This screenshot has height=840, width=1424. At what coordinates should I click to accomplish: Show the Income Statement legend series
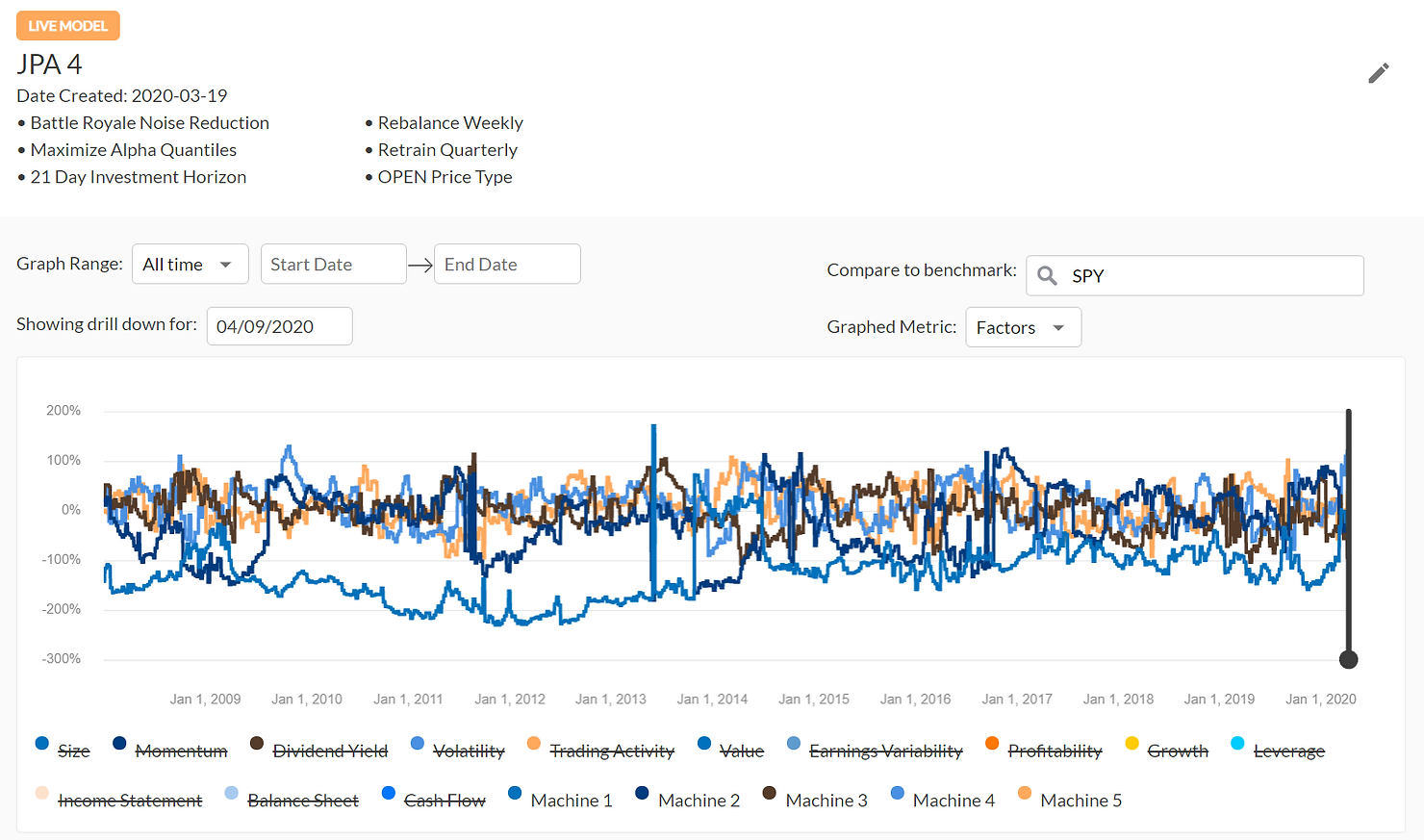(118, 800)
